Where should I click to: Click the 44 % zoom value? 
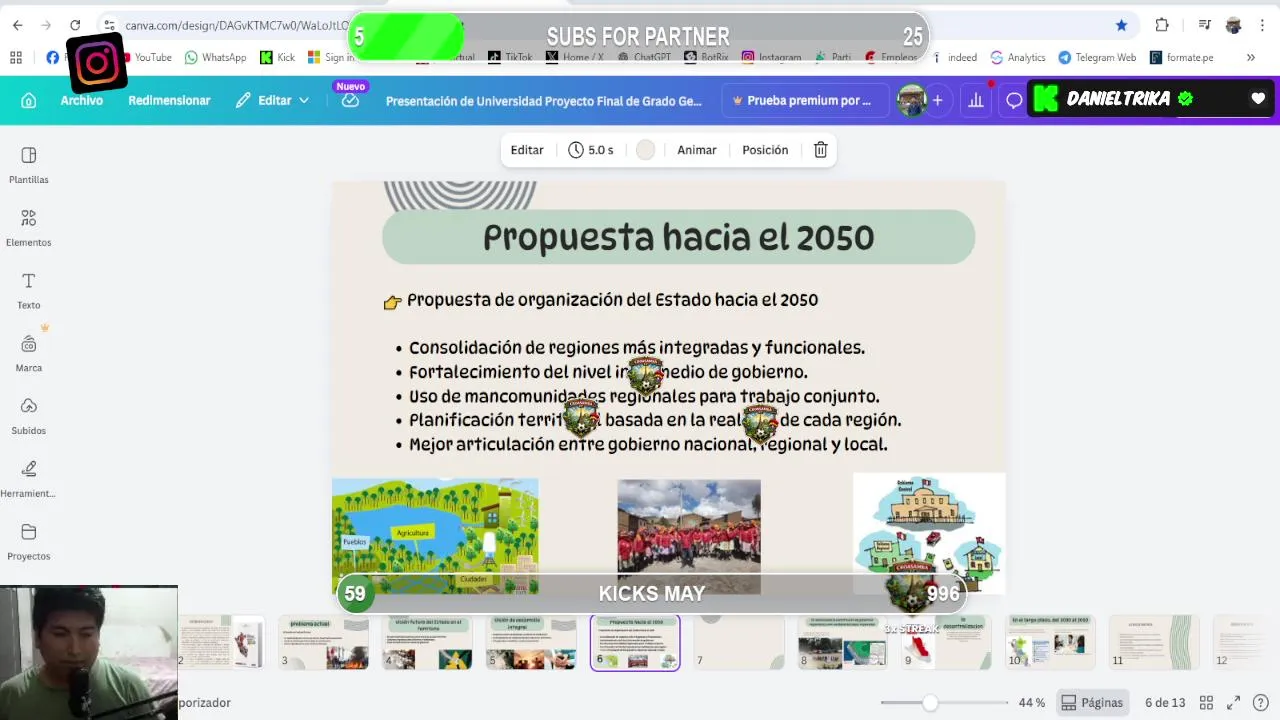coord(1032,703)
